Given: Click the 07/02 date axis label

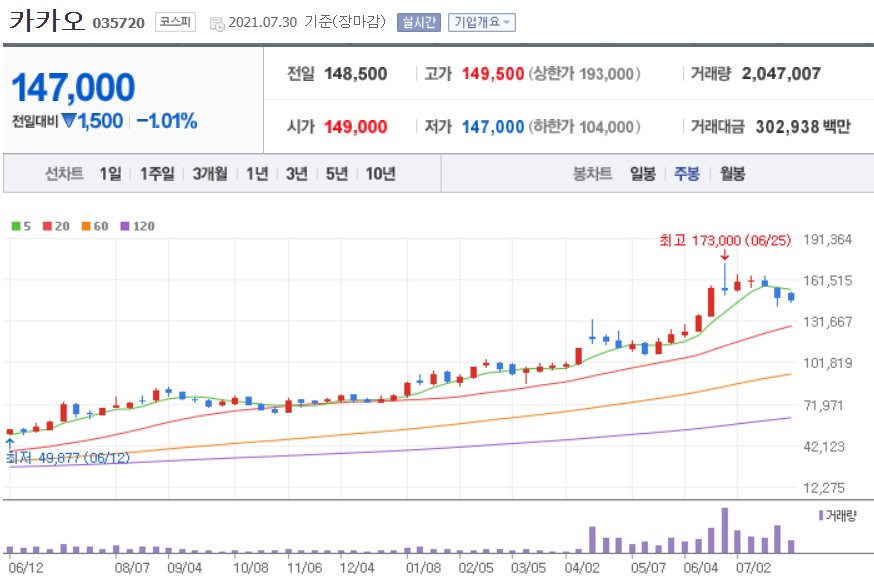Looking at the screenshot, I should click(x=753, y=567).
